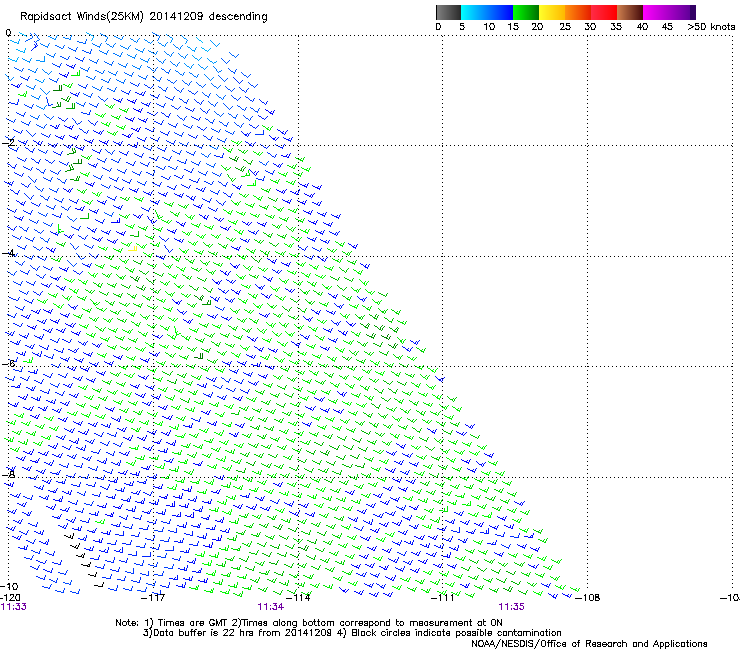Click the longitude label '-111'
740x650 pixels.
(443, 597)
